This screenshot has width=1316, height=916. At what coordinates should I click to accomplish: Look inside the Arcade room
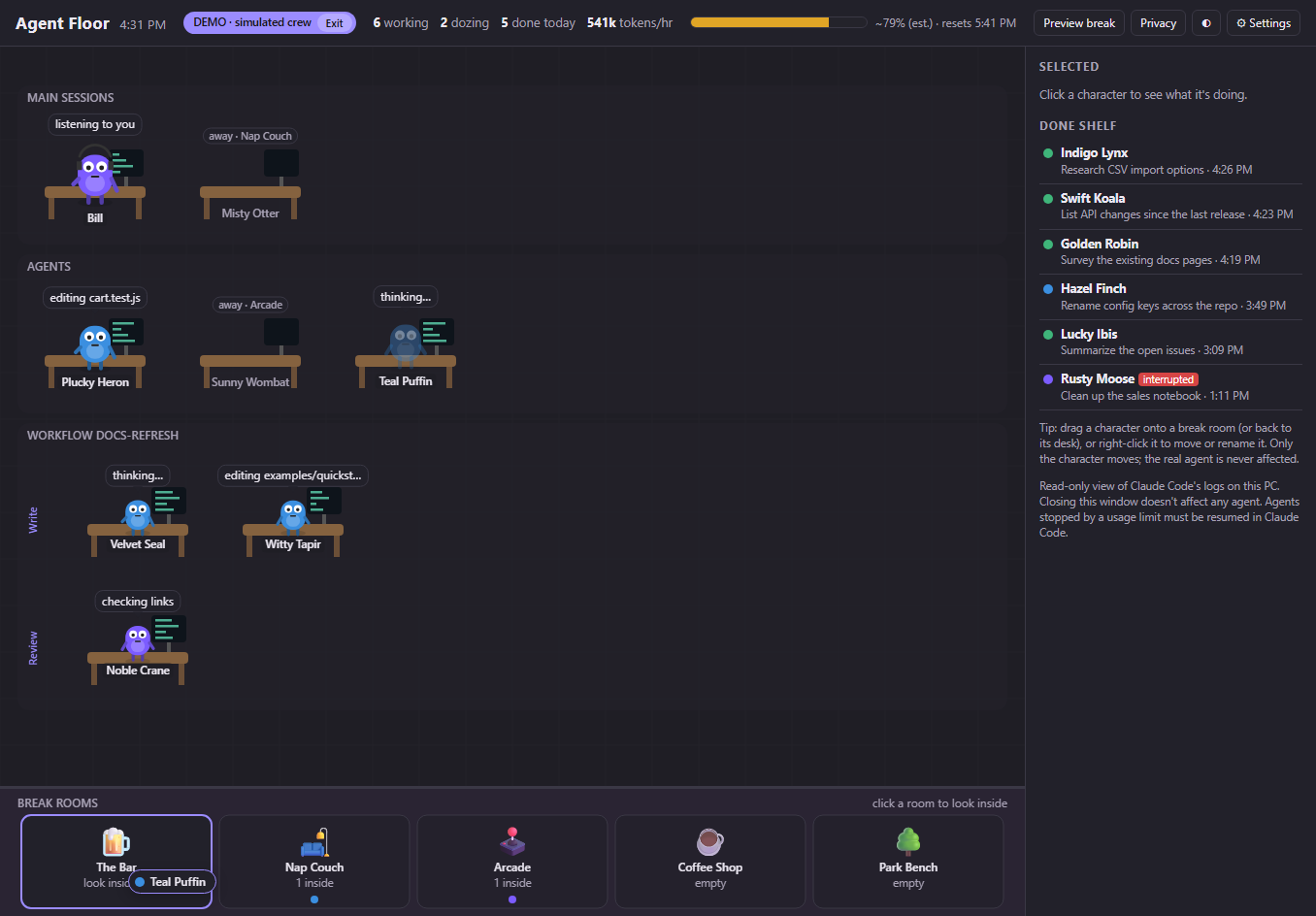pos(512,862)
